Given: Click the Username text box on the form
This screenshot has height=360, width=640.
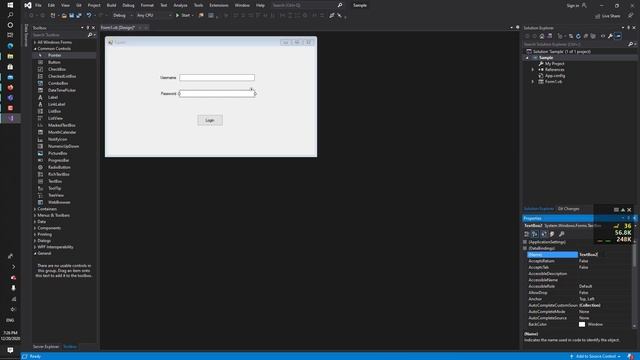Looking at the screenshot, I should point(217,78).
